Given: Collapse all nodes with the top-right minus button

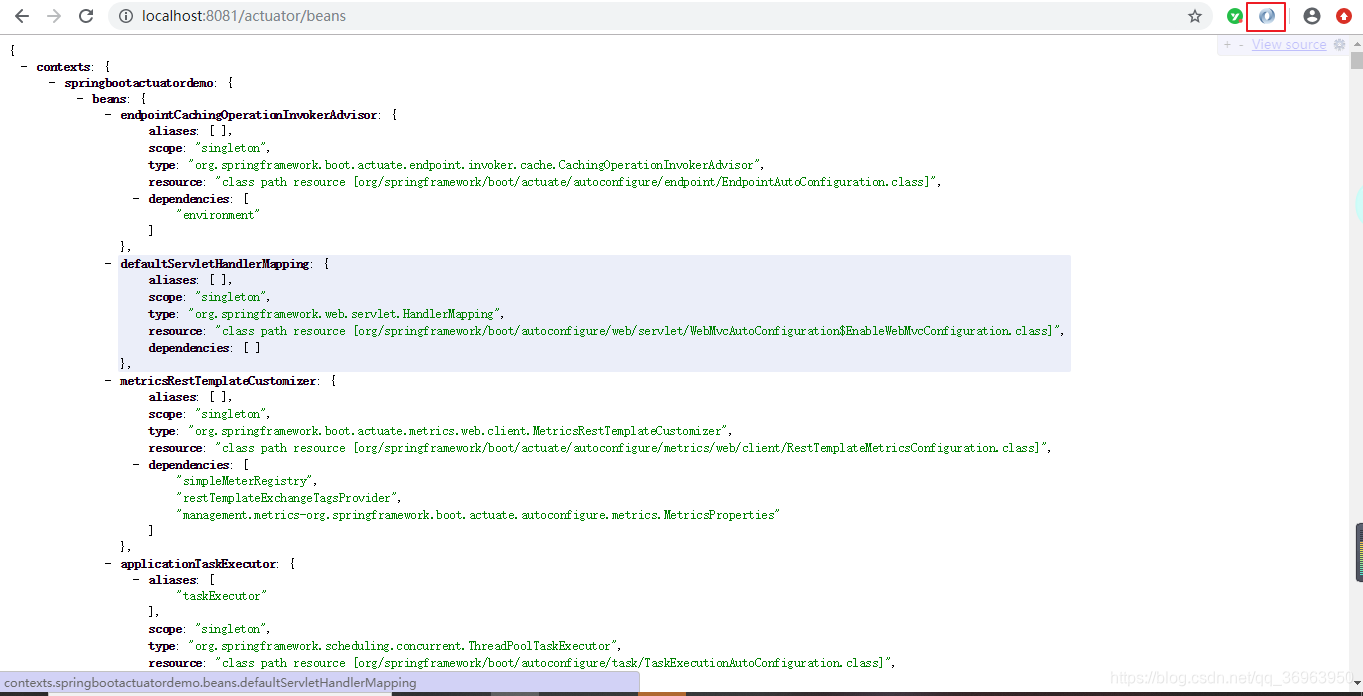Looking at the screenshot, I should [1241, 45].
